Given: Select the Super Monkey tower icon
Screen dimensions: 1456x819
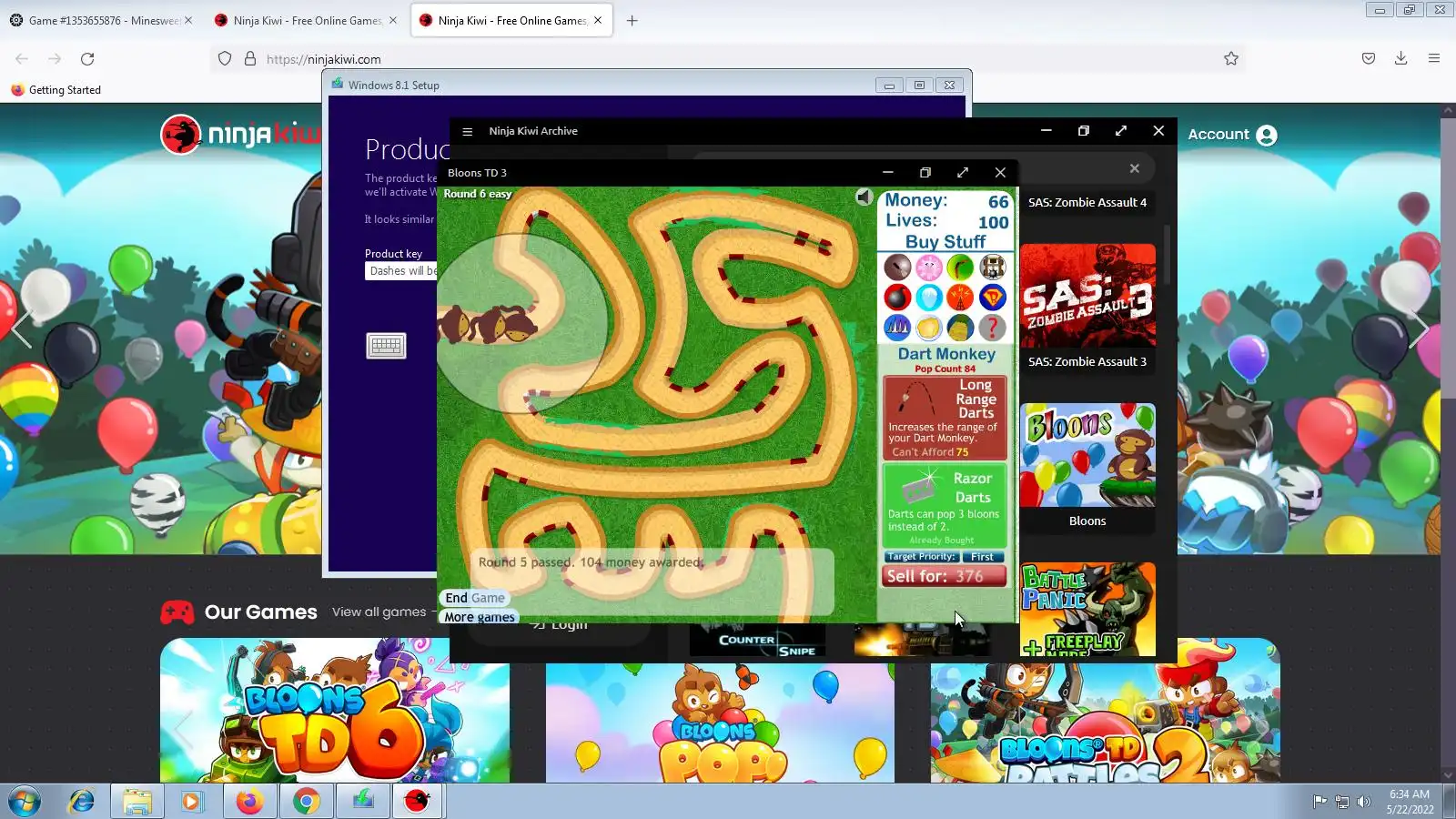Looking at the screenshot, I should point(992,298).
